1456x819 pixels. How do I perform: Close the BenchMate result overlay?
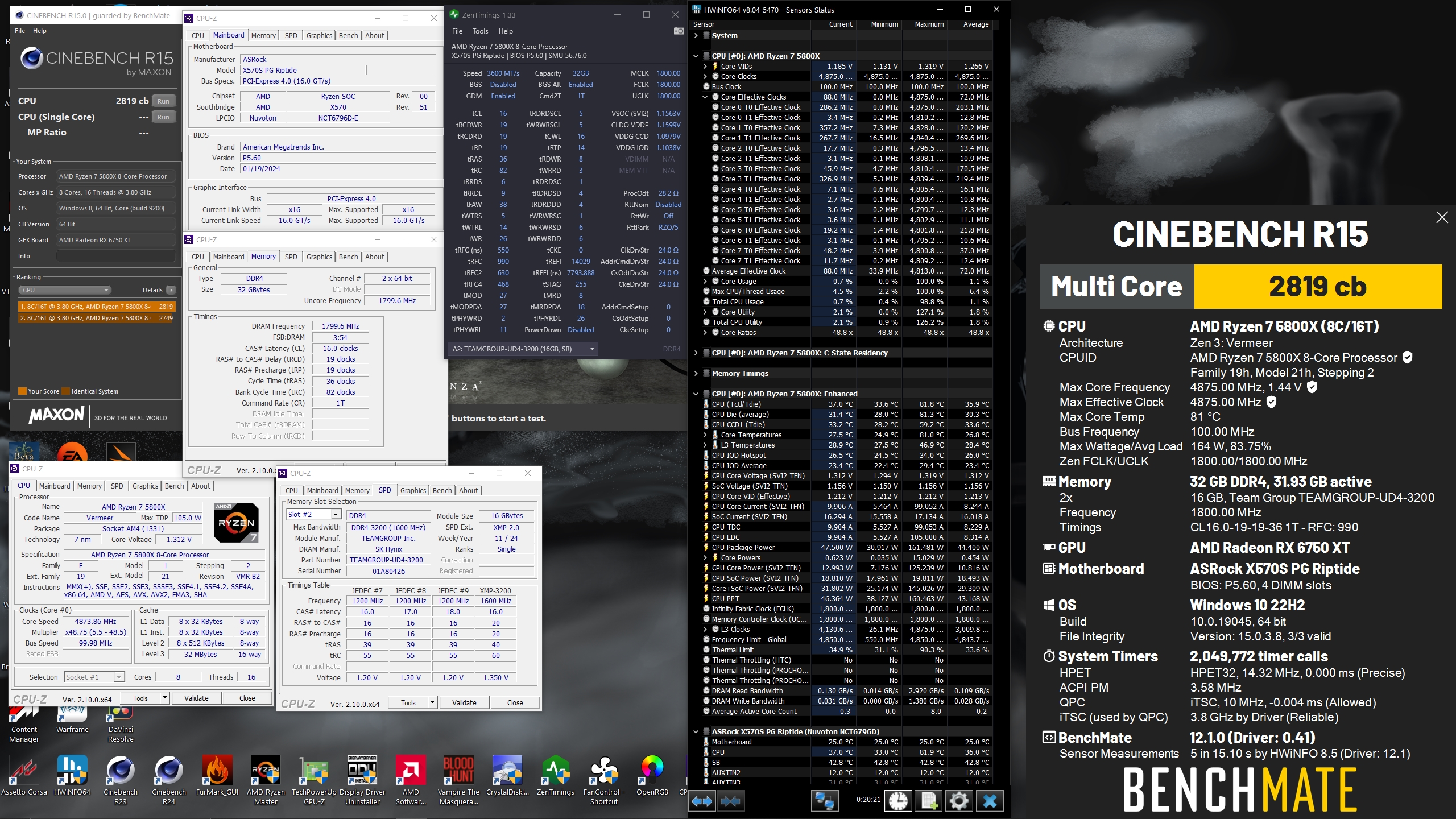tap(1442, 217)
